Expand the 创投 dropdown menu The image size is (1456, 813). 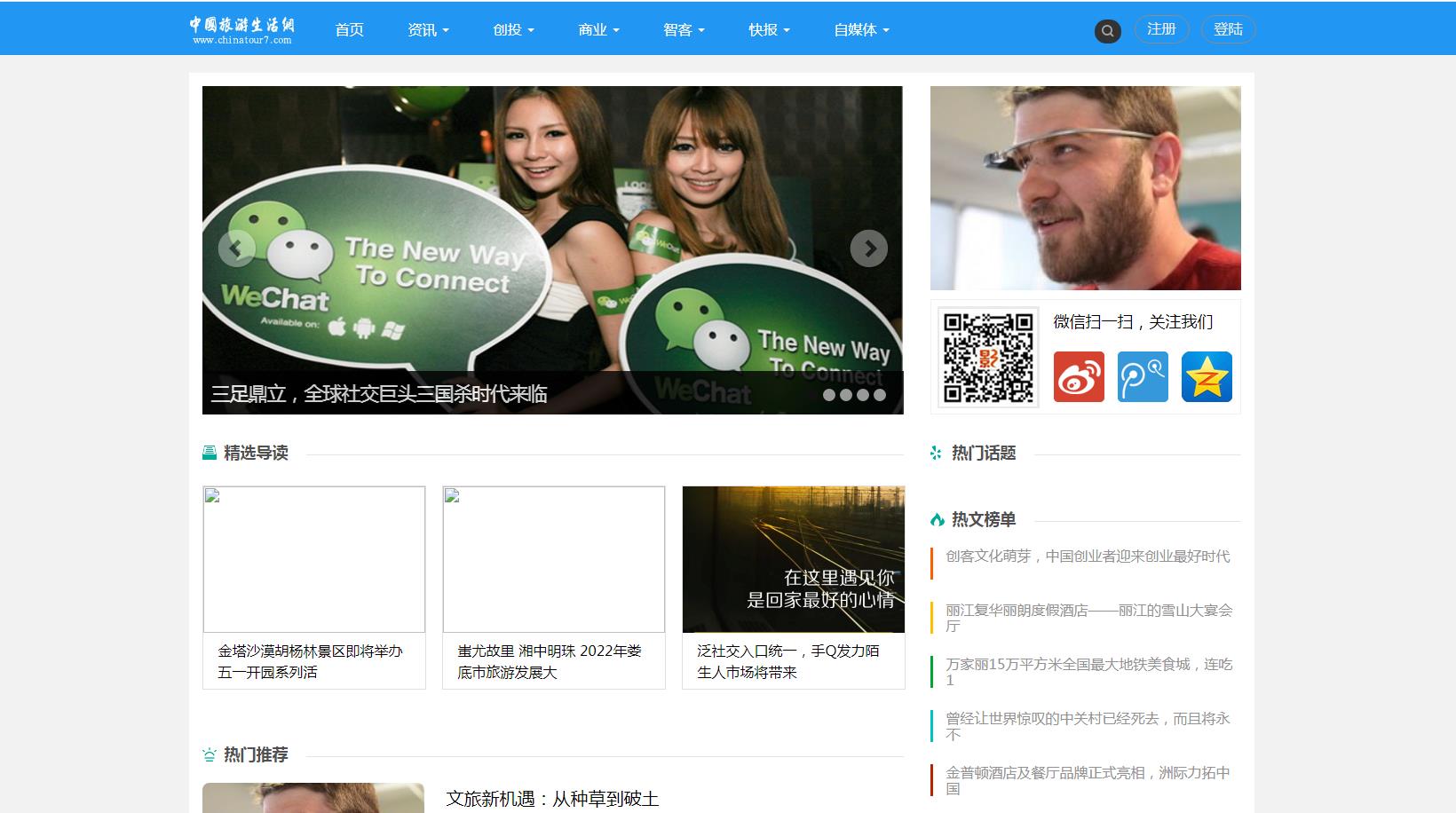(513, 30)
